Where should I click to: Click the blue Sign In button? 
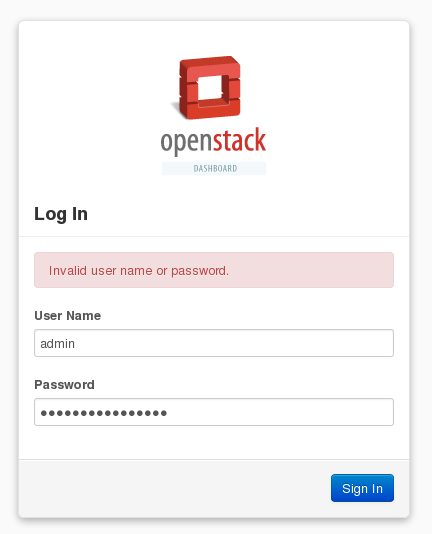(362, 488)
